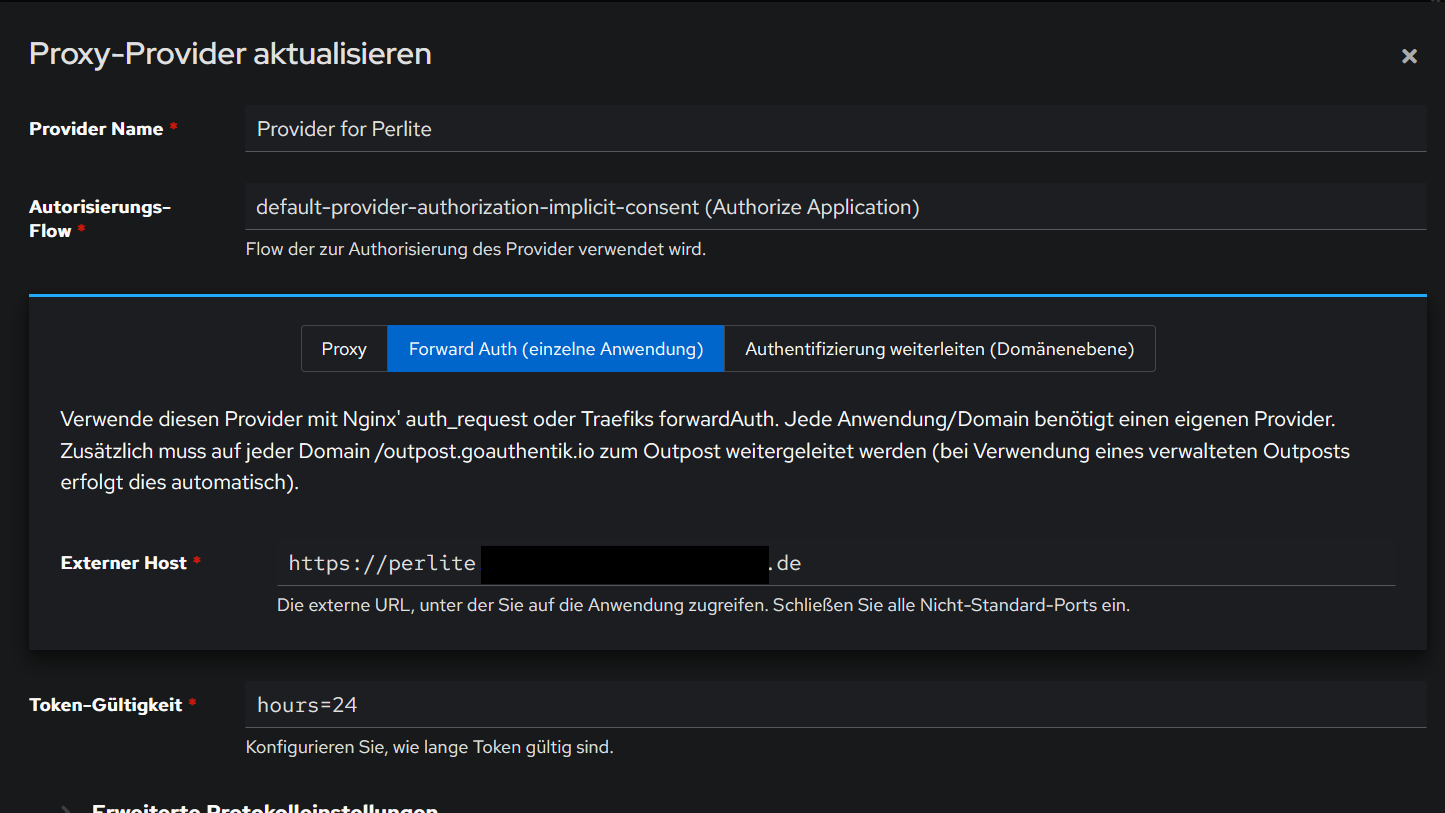This screenshot has width=1445, height=813.
Task: Select Forward Auth (einzelne Anwendung) tab
Action: [x=555, y=349]
